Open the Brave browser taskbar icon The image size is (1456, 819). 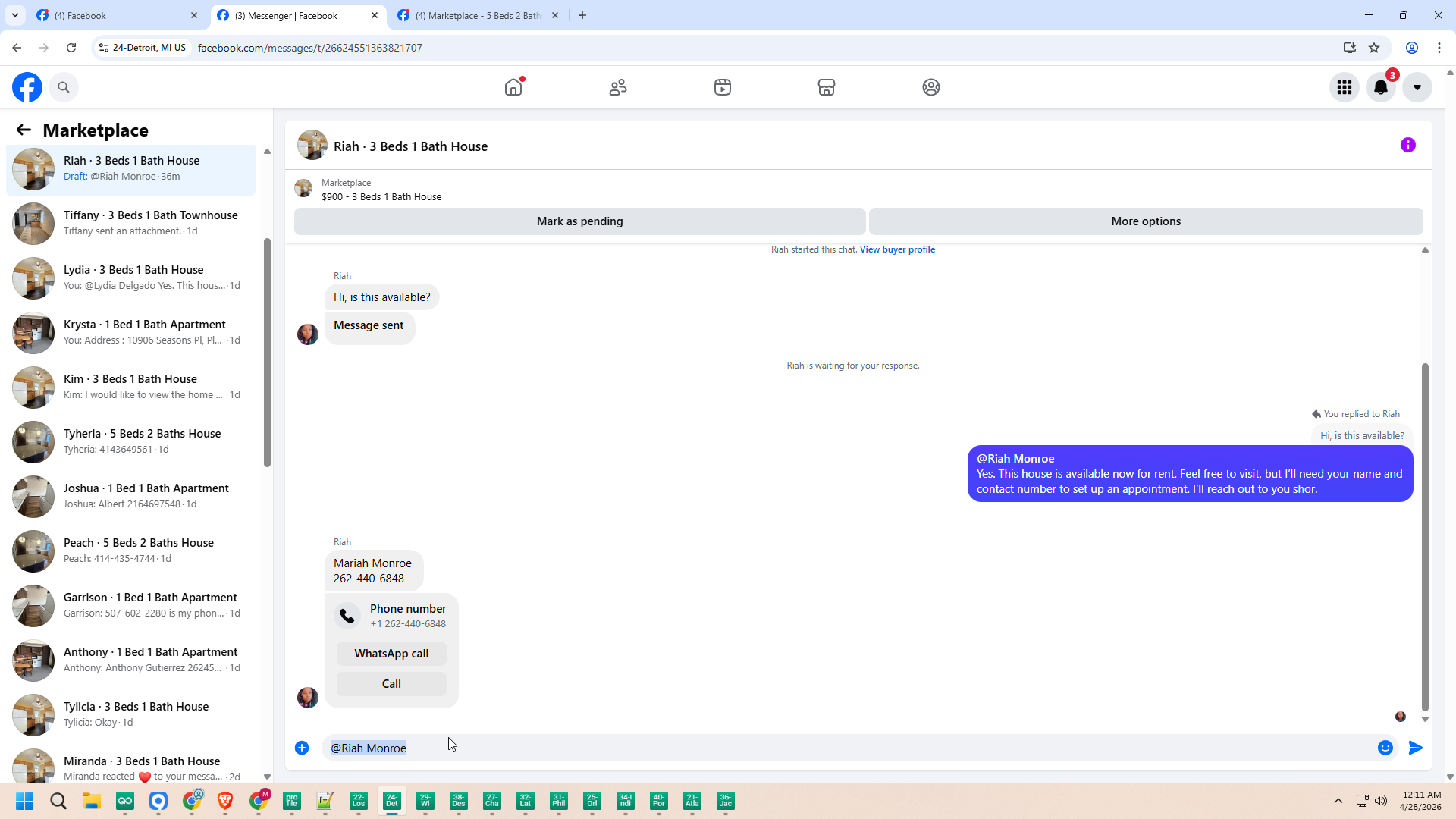point(225,801)
